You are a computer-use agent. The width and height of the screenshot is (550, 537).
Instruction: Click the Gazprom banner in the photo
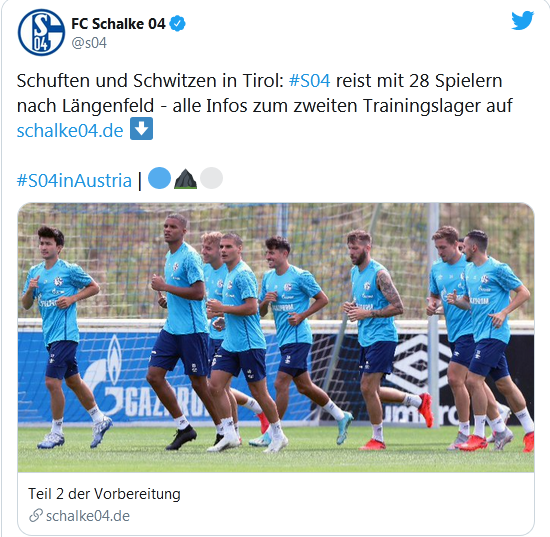pyautogui.click(x=140, y=377)
